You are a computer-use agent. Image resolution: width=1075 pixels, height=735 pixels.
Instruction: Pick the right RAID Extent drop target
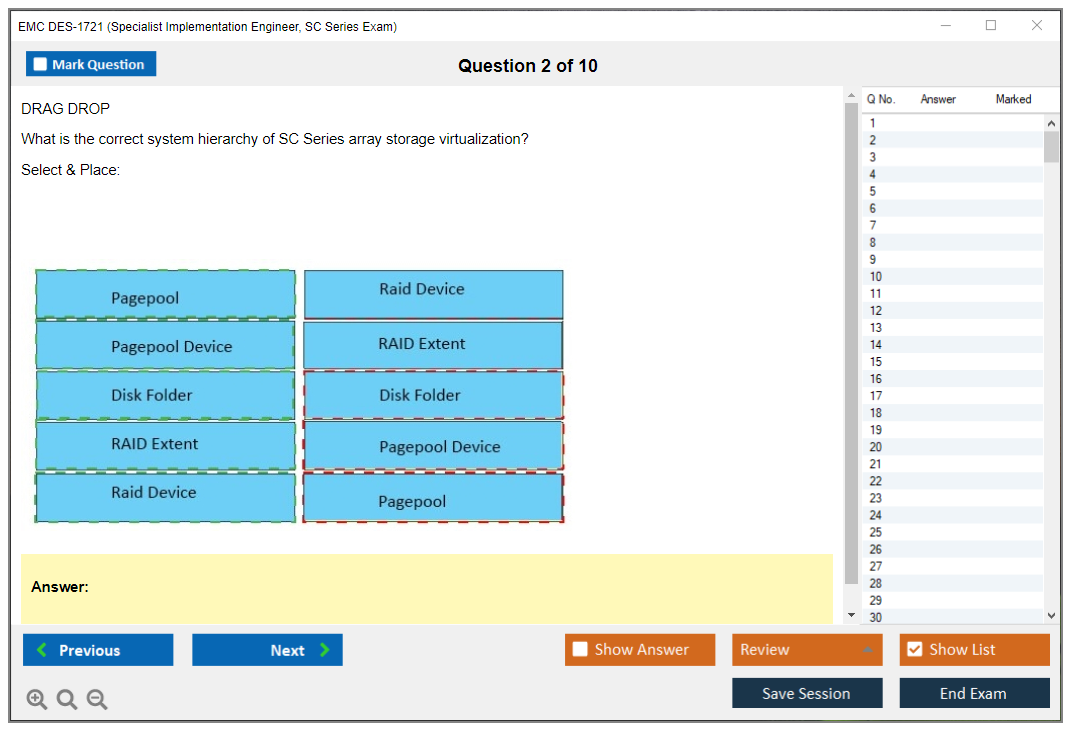click(x=433, y=344)
